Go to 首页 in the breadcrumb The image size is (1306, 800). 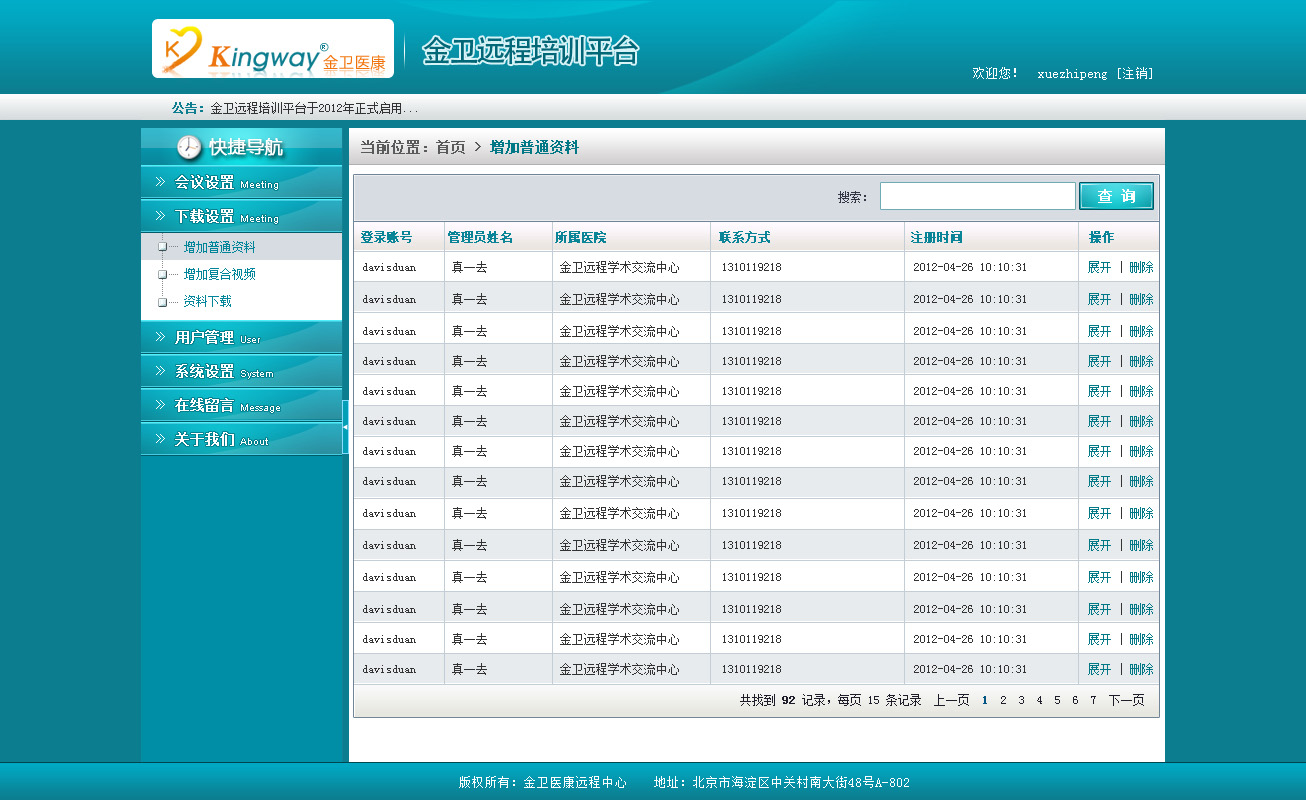[x=451, y=147]
